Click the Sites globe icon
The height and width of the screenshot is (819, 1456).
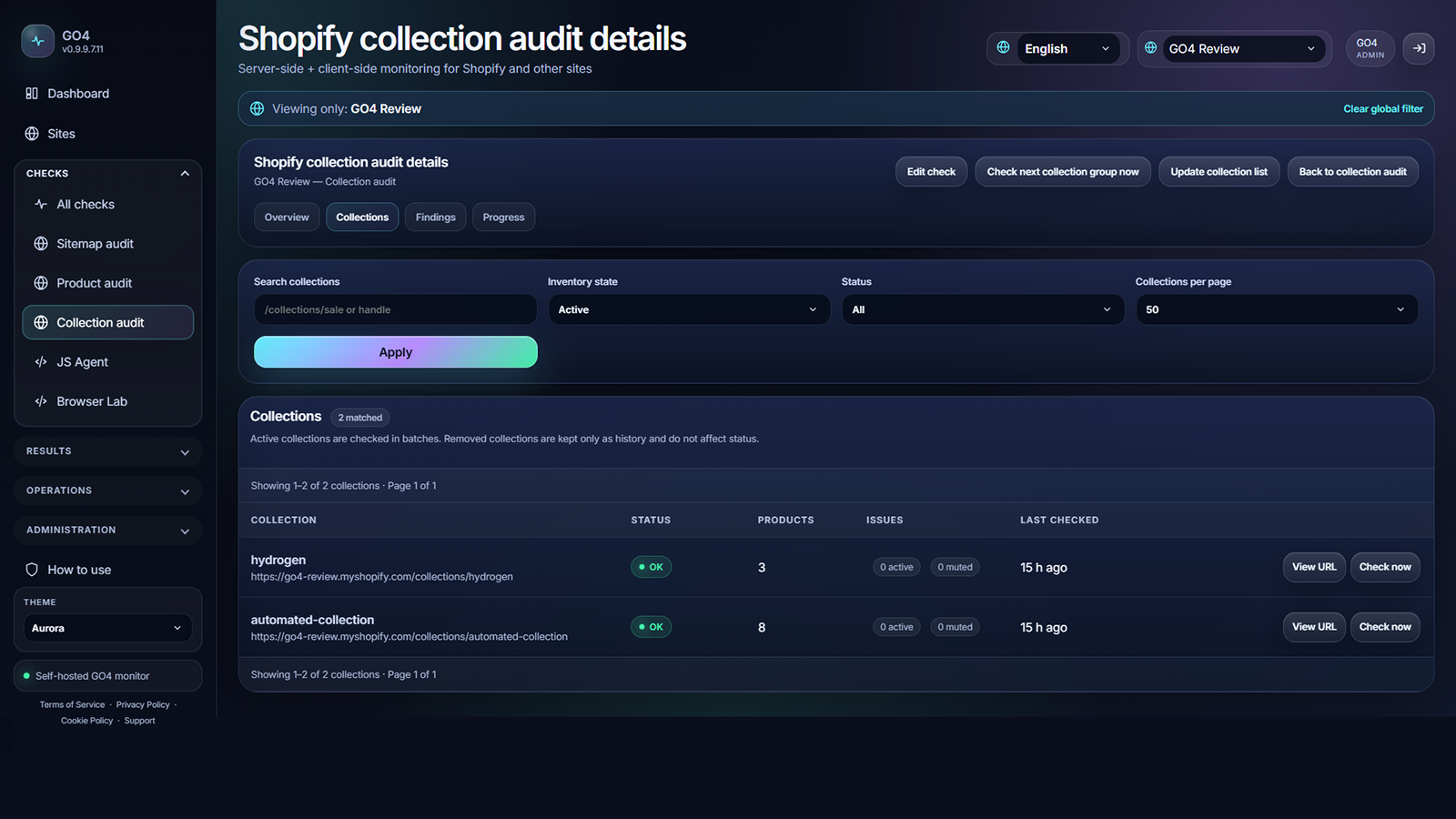[32, 134]
